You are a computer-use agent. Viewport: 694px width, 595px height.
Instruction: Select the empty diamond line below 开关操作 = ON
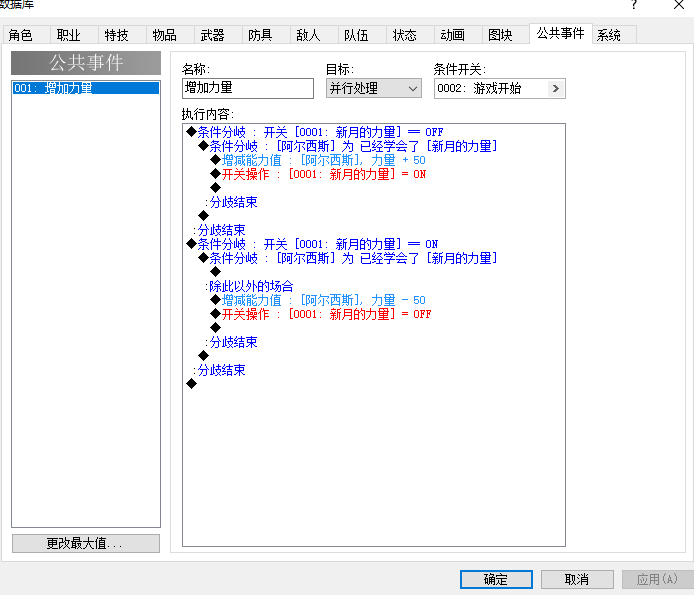(x=216, y=188)
